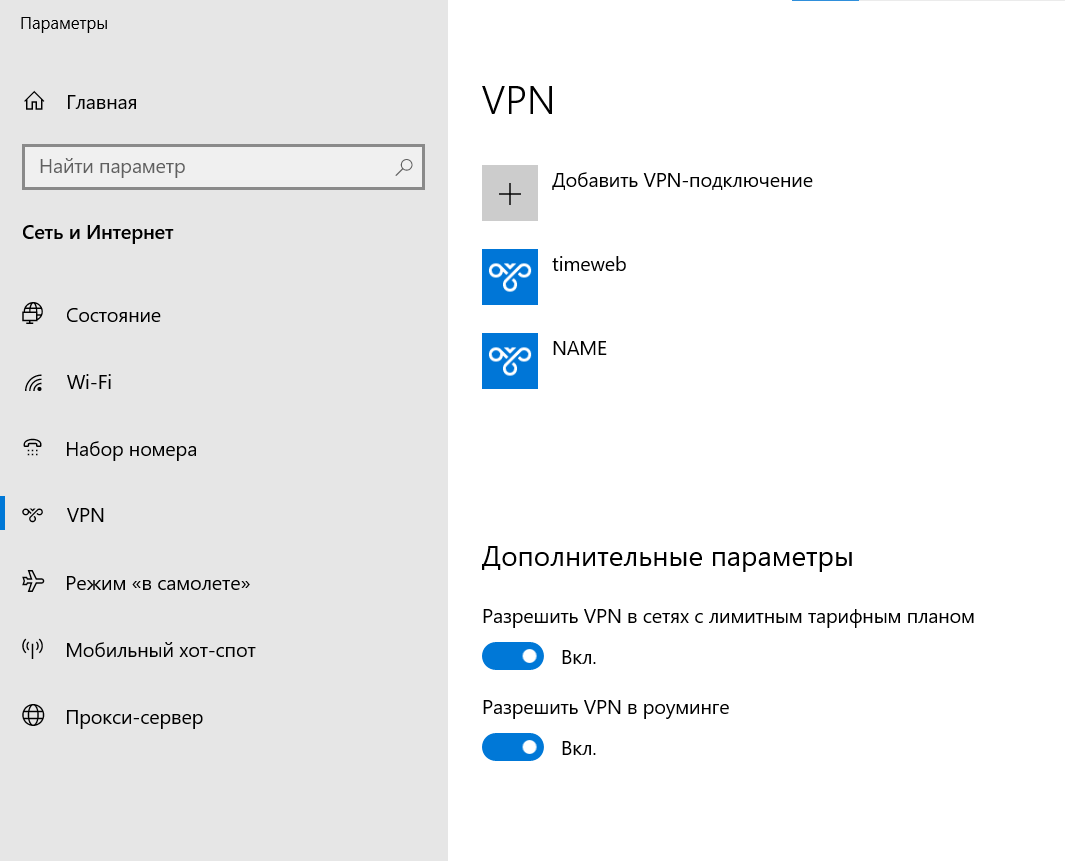1065x861 pixels.
Task: Click the magnifier icon in the search box
Action: [x=403, y=167]
